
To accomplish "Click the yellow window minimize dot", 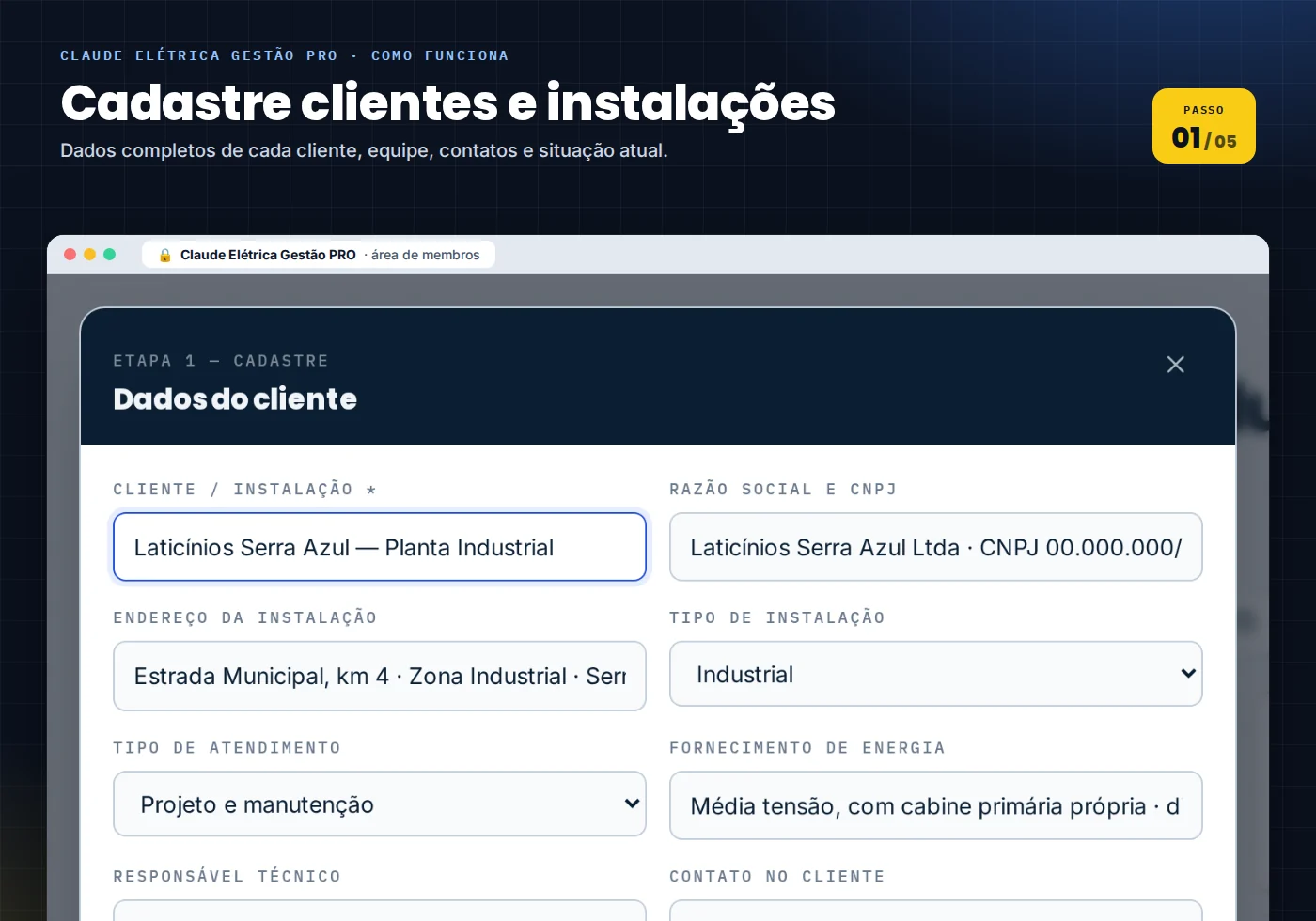I will (89, 254).
